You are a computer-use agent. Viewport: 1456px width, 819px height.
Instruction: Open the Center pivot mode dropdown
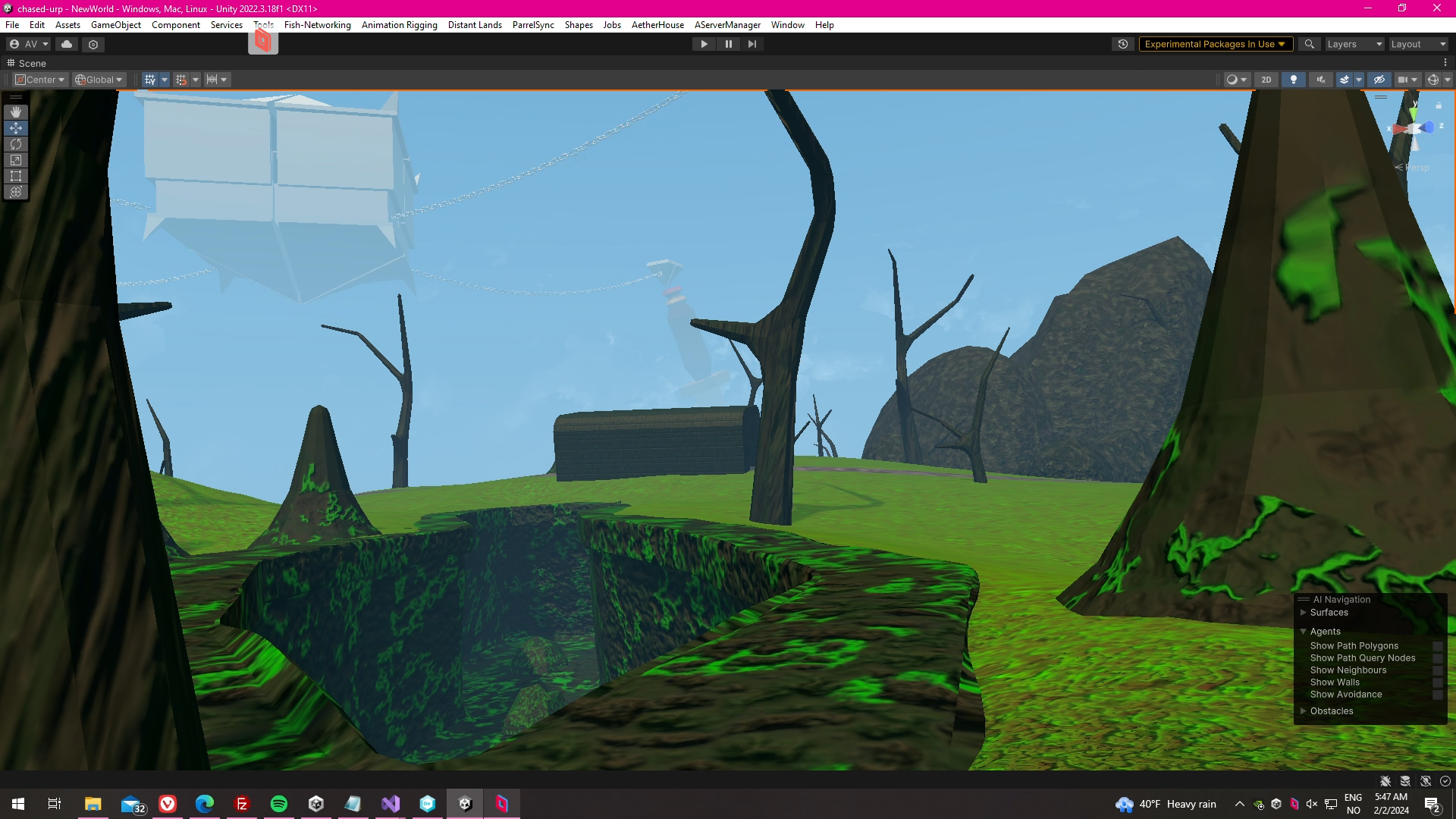(x=41, y=80)
